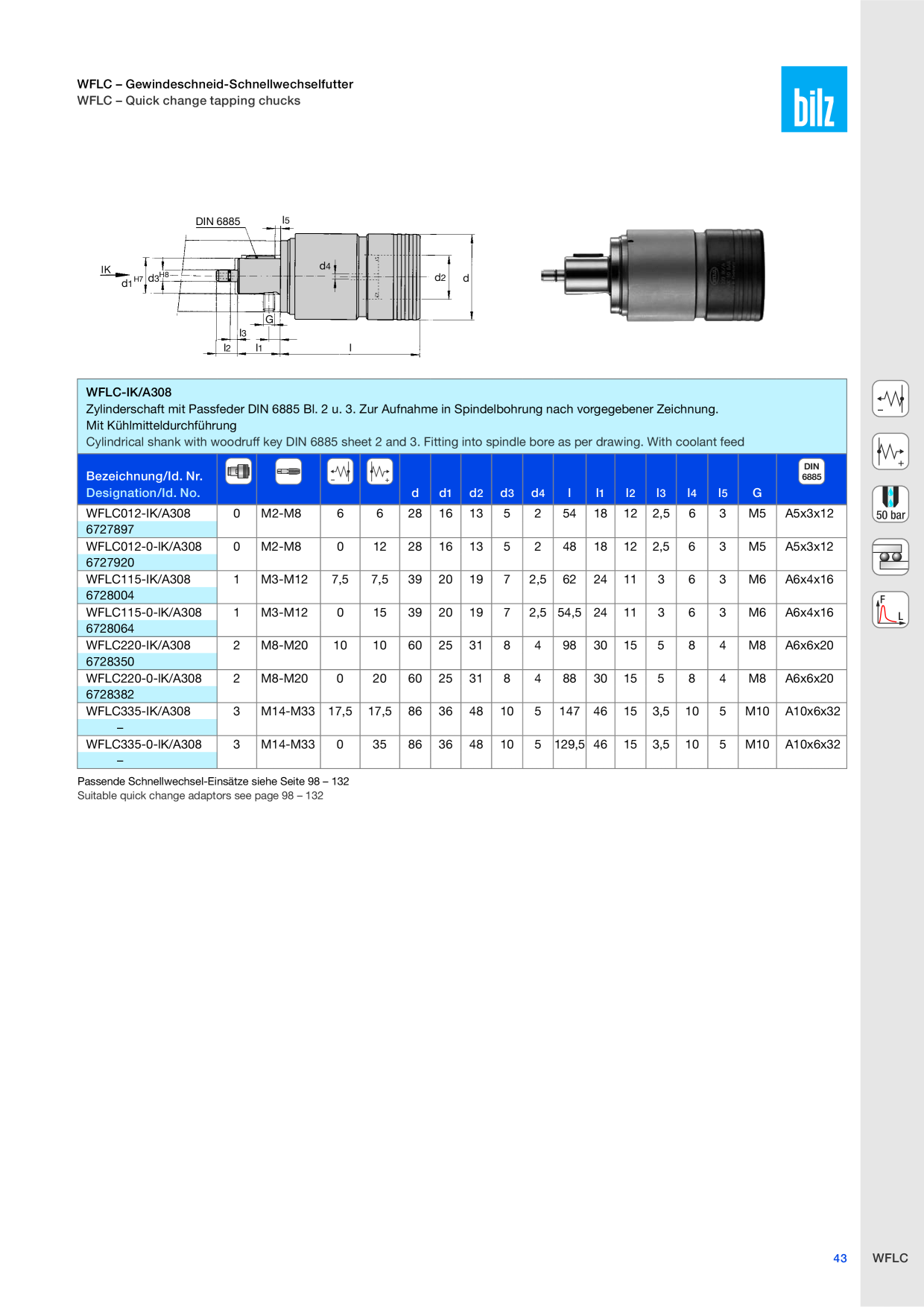Screen dimensions: 924x1307
Task: Click the 'DIN 6885' label on the drawing
Action: click(x=218, y=221)
